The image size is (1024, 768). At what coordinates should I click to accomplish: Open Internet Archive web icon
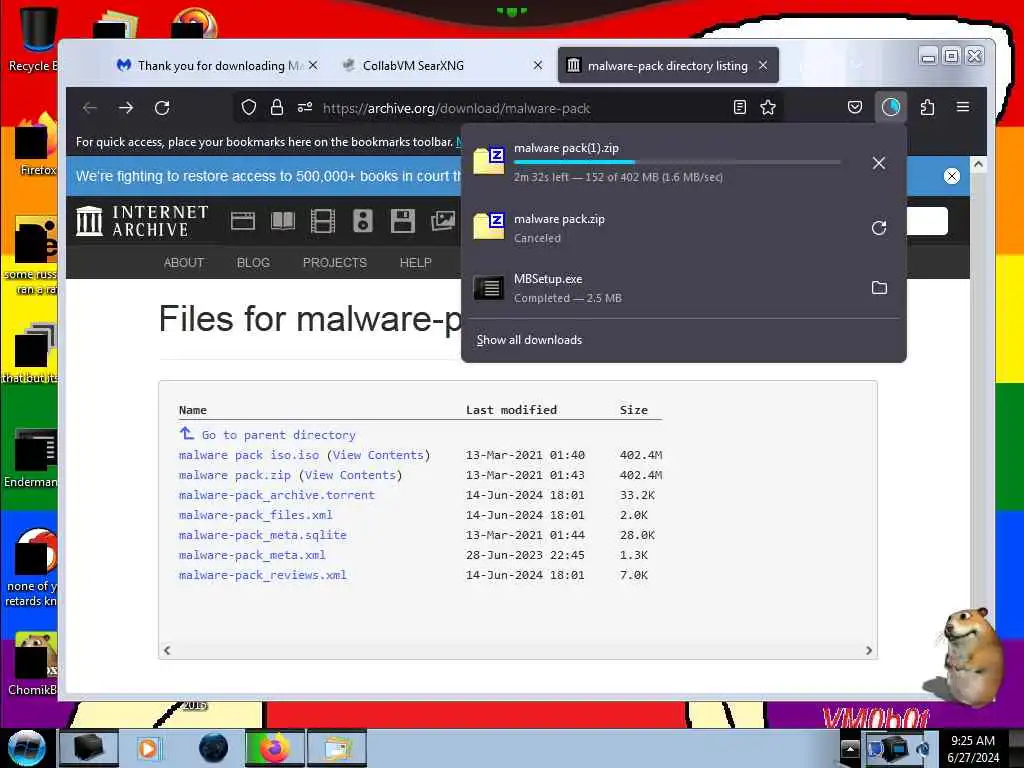pyautogui.click(x=242, y=221)
